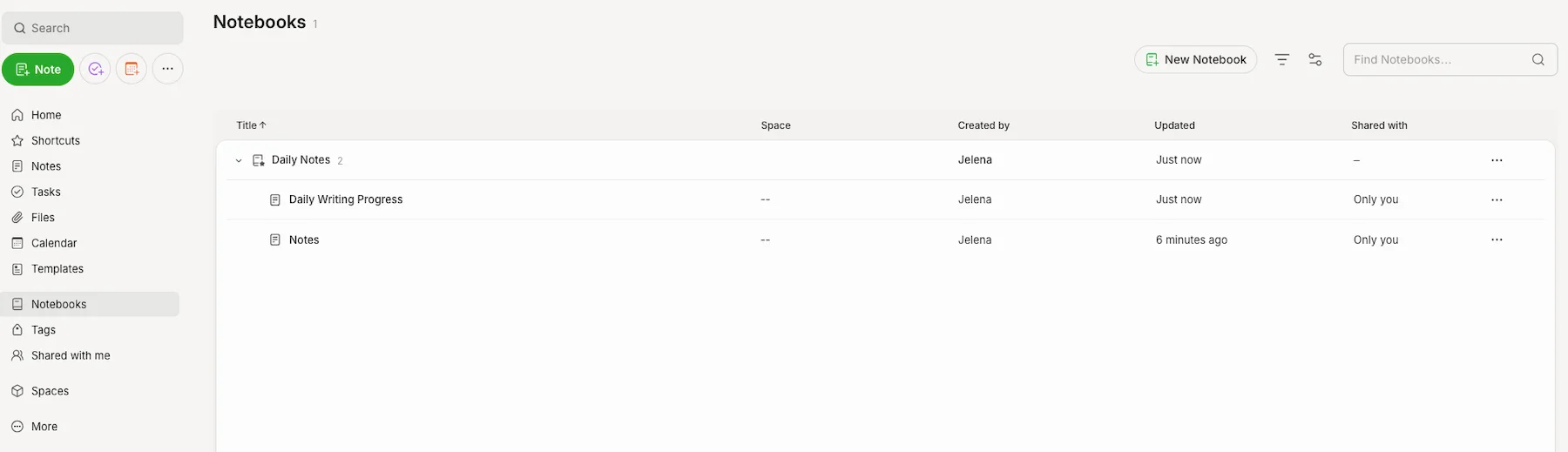Click 'Jelena' in Daily Notes row
The width and height of the screenshot is (1568, 452).
[975, 160]
